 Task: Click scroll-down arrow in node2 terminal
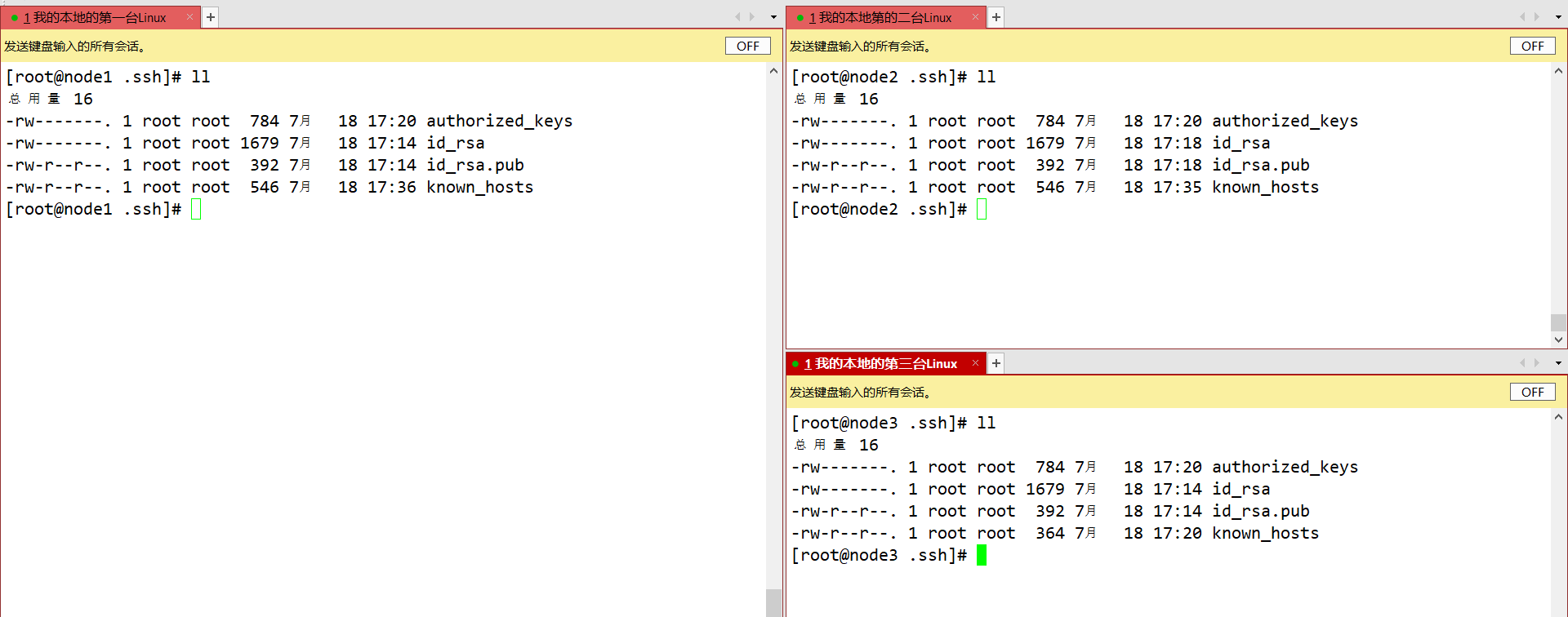click(1558, 340)
